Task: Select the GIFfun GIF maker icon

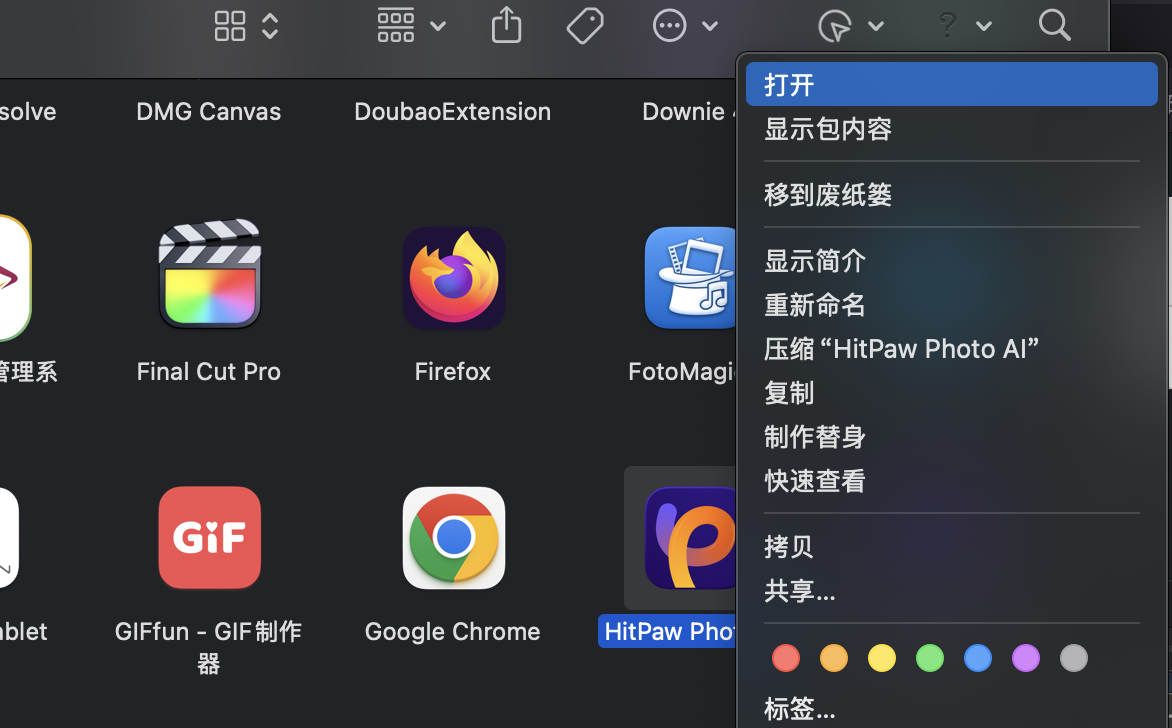Action: 209,537
